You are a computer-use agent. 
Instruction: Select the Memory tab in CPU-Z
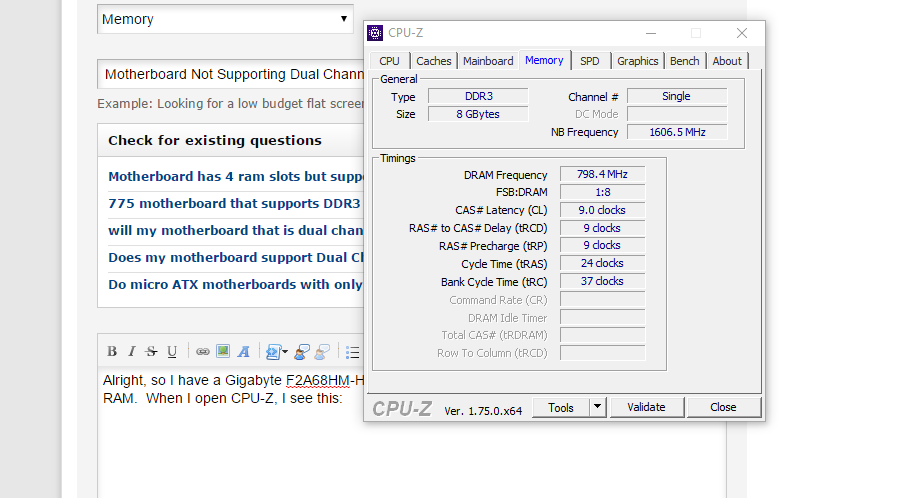click(x=544, y=60)
